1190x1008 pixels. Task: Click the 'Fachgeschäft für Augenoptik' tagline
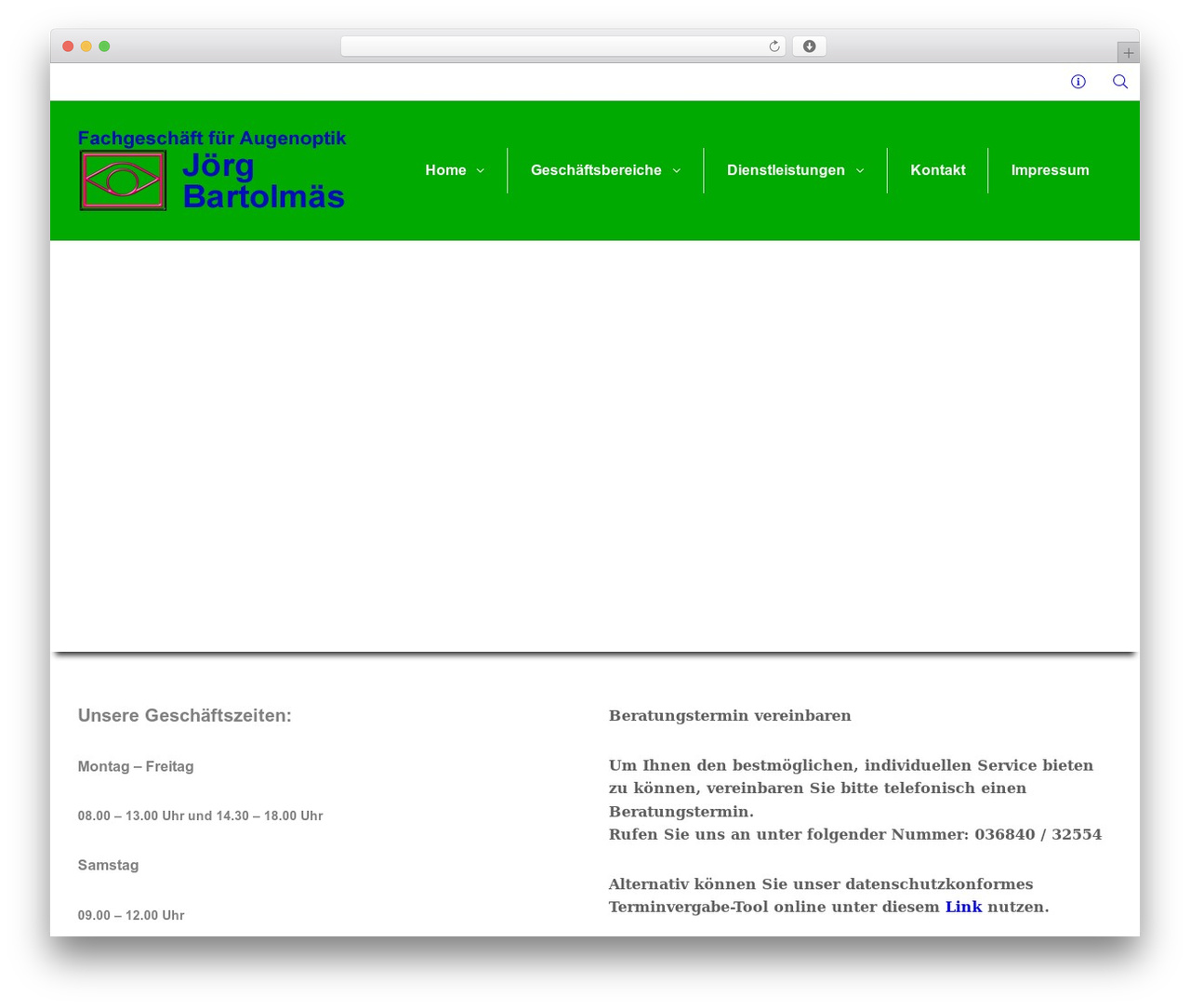tap(212, 139)
